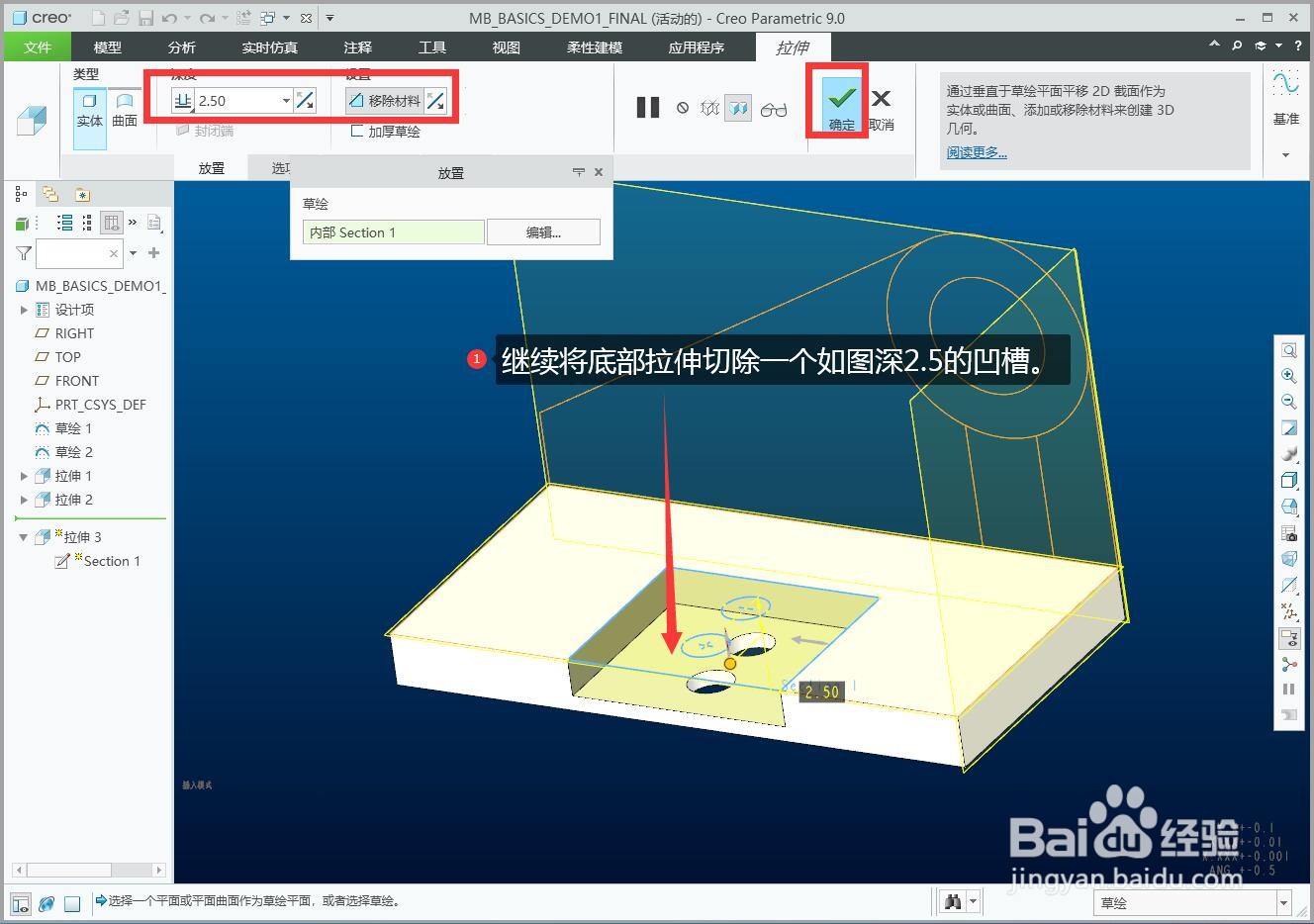The height and width of the screenshot is (924, 1314).
Task: Flip the remove material side icon
Action: pyautogui.click(x=435, y=100)
